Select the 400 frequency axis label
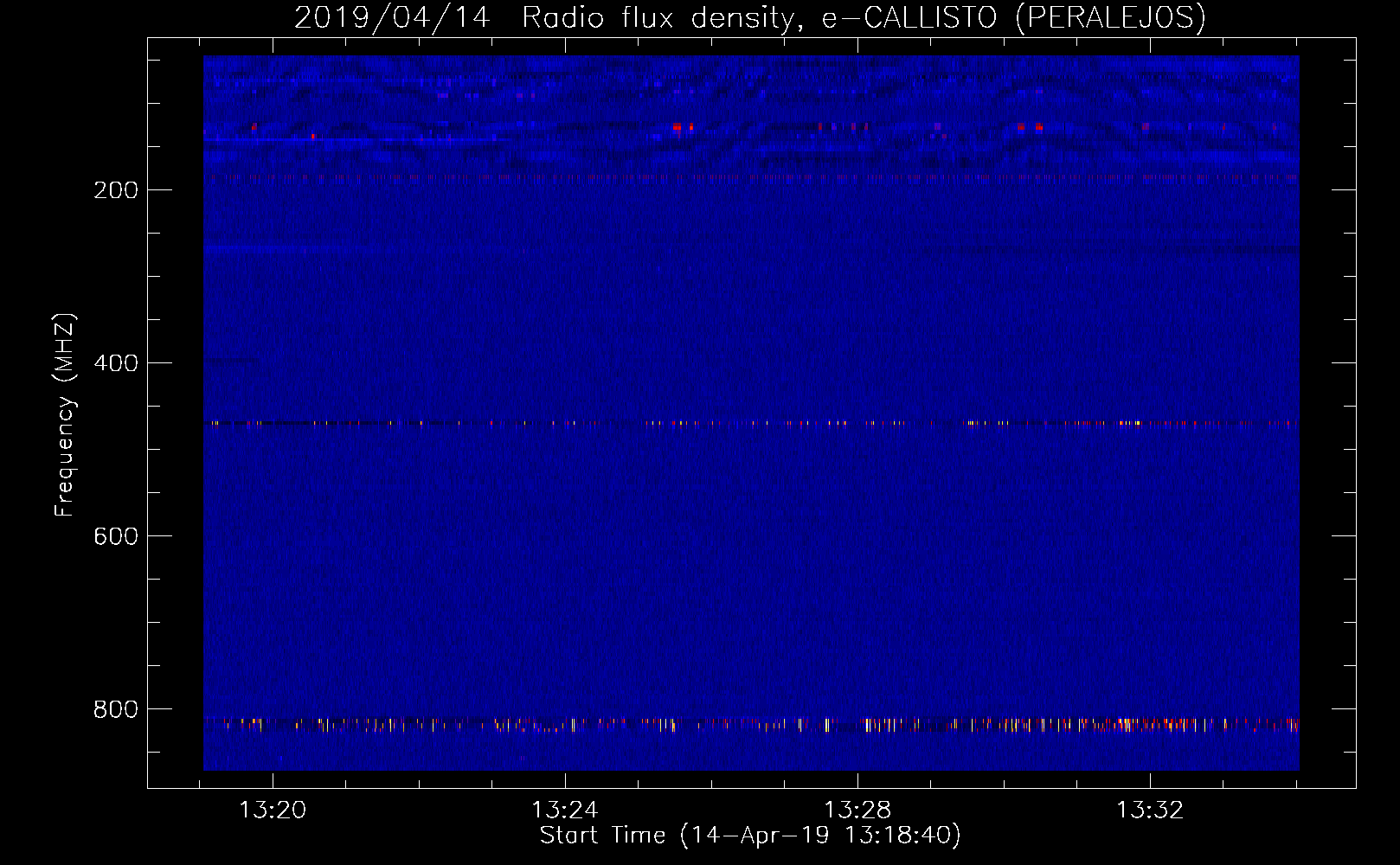 click(116, 363)
